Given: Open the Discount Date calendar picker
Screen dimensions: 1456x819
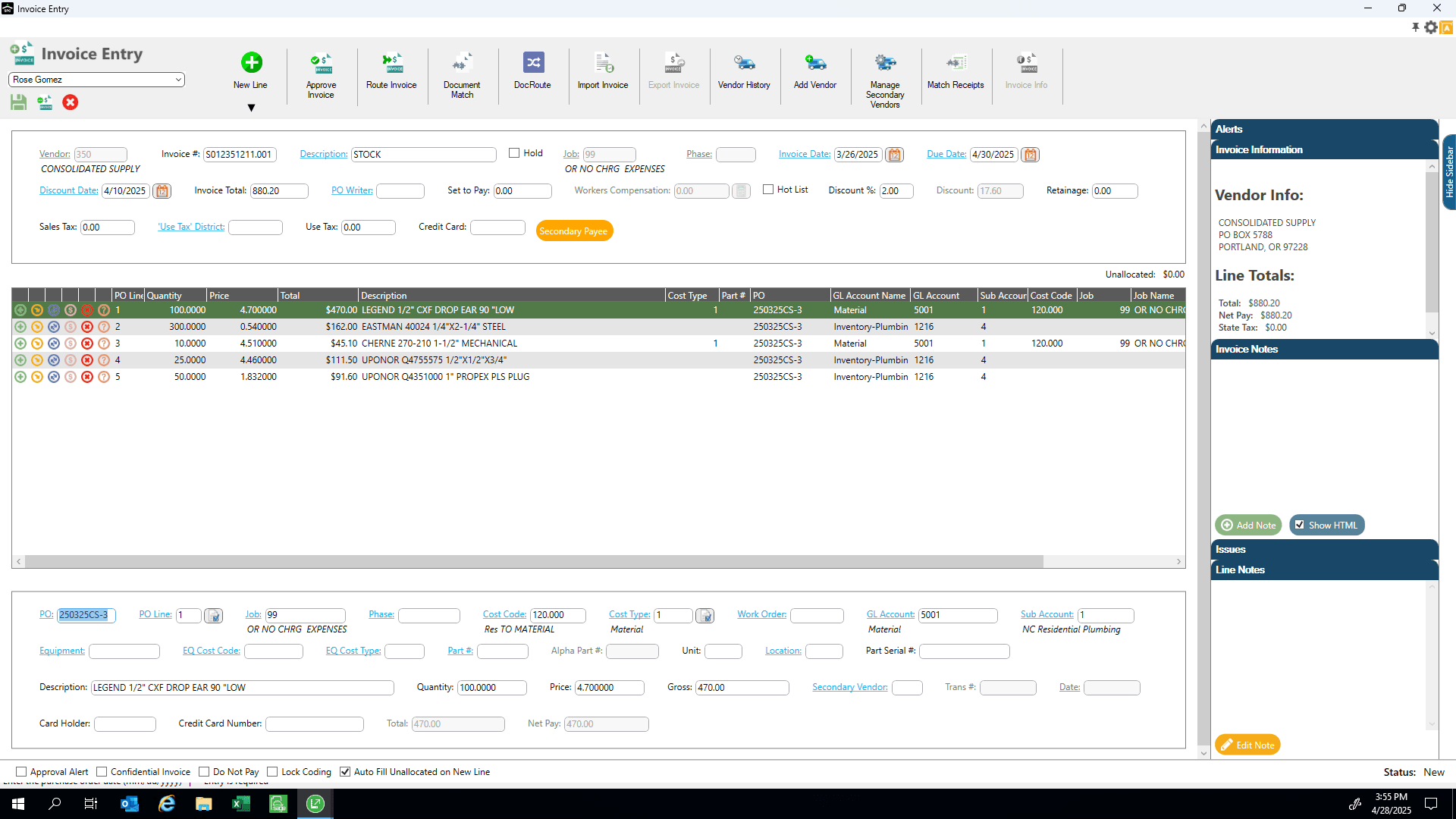Looking at the screenshot, I should [162, 191].
